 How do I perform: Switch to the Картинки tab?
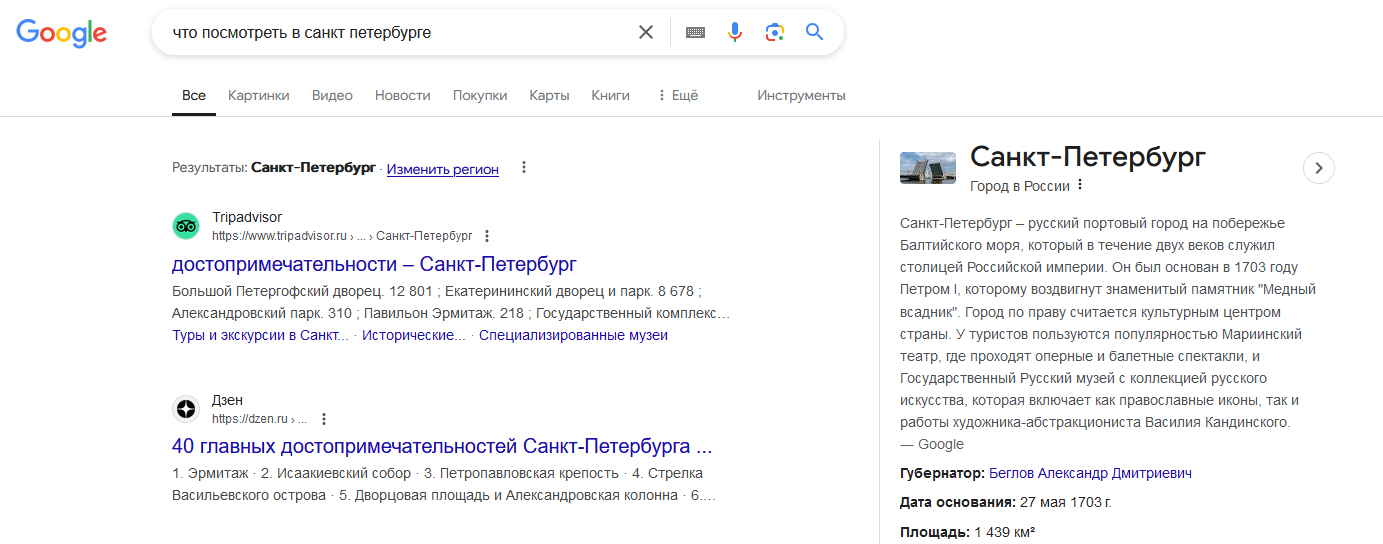[x=258, y=95]
